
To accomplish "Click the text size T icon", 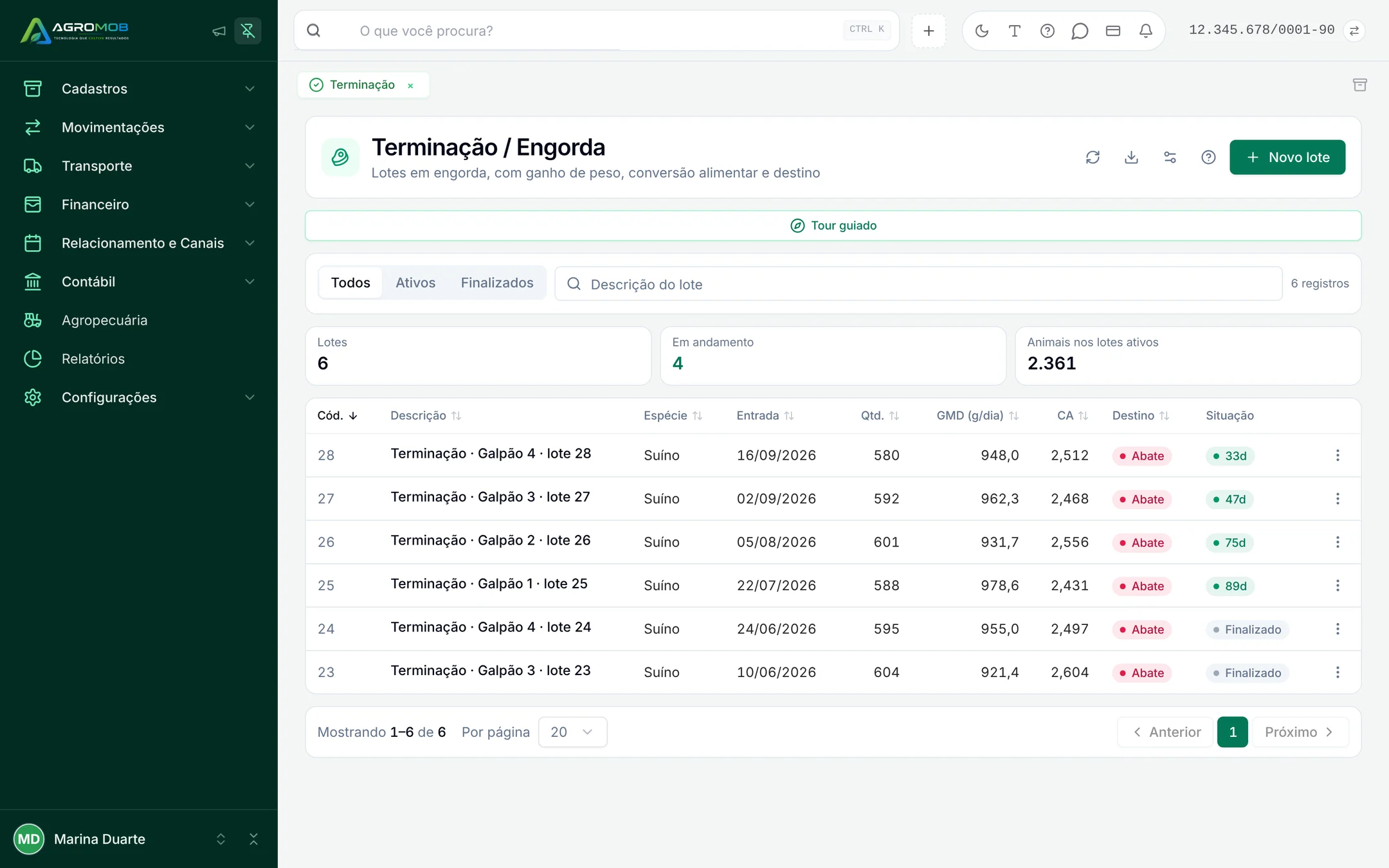I will coord(1014,31).
